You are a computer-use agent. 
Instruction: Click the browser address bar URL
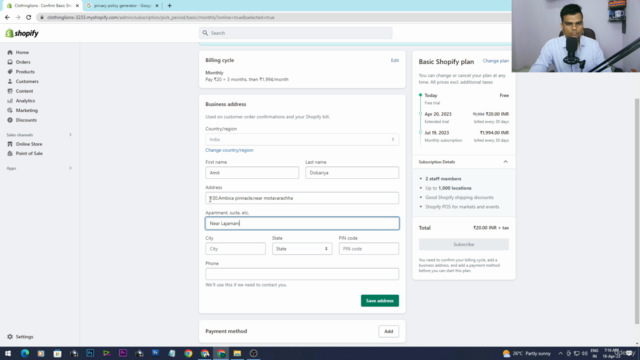(160, 18)
